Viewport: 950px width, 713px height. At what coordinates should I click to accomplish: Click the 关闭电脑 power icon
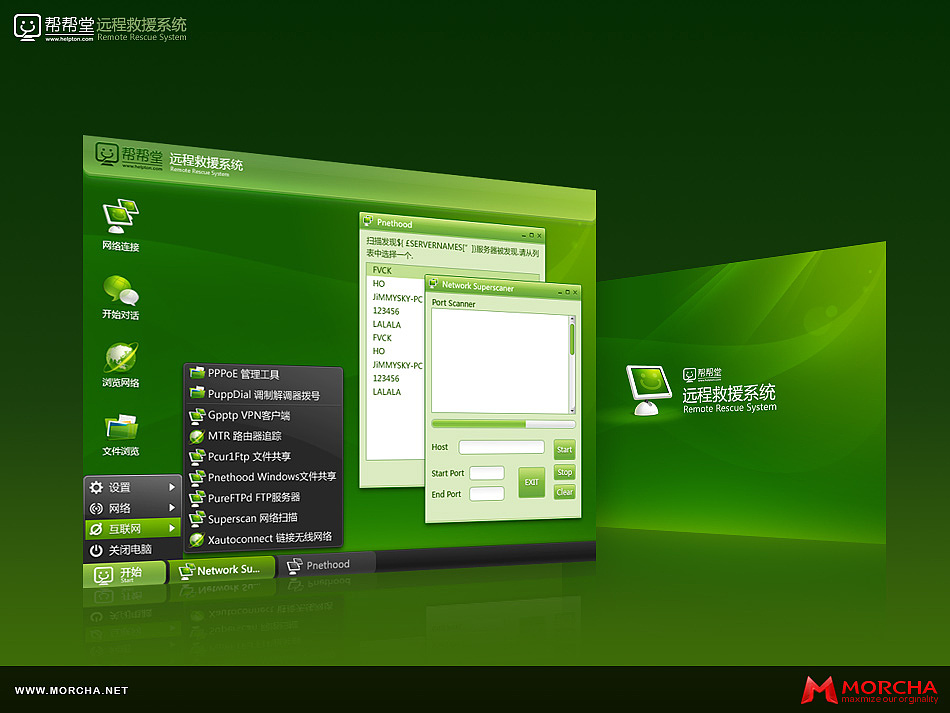click(96, 550)
